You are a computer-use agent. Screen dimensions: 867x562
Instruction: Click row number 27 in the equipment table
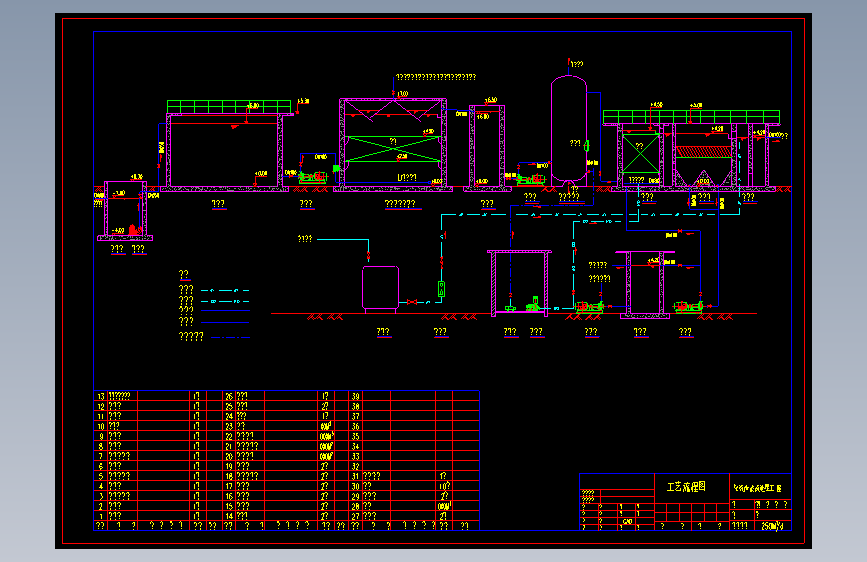point(356,516)
